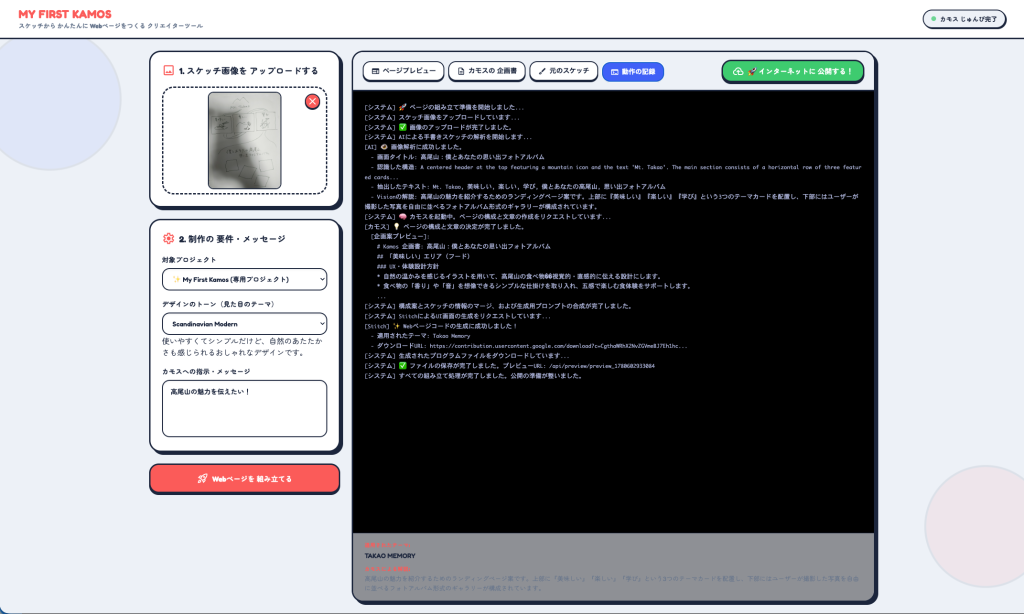Click the Webページを組み立てる button
The height and width of the screenshot is (614, 1024).
pos(244,479)
